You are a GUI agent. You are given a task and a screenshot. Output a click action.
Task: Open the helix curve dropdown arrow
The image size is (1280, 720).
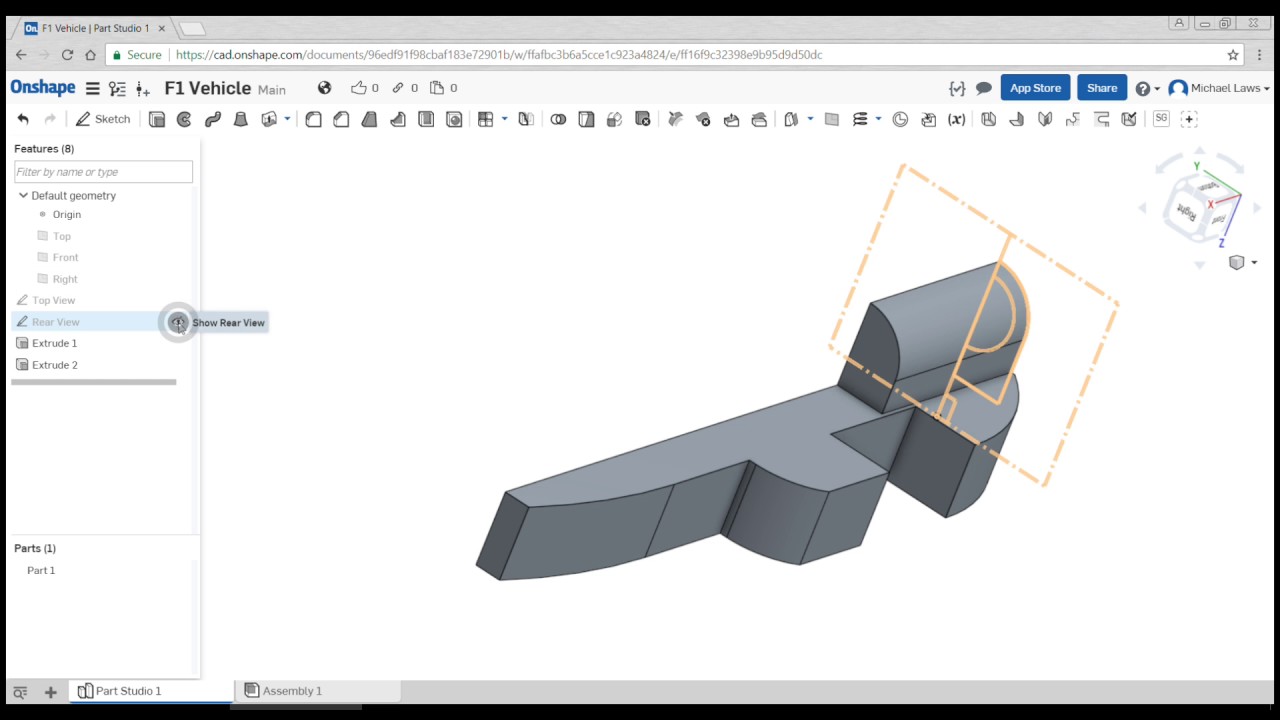[x=878, y=119]
